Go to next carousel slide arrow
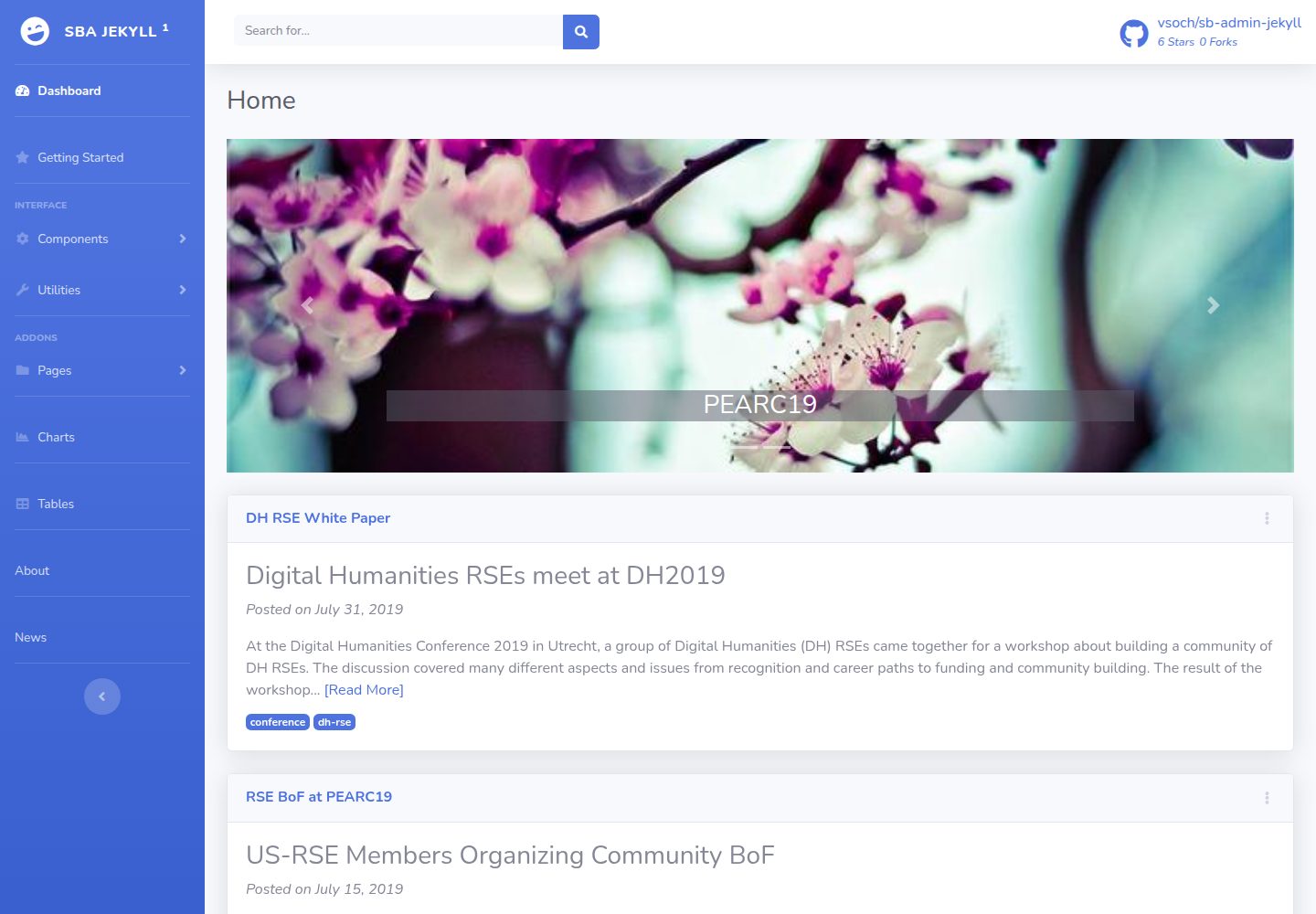 coord(1214,305)
